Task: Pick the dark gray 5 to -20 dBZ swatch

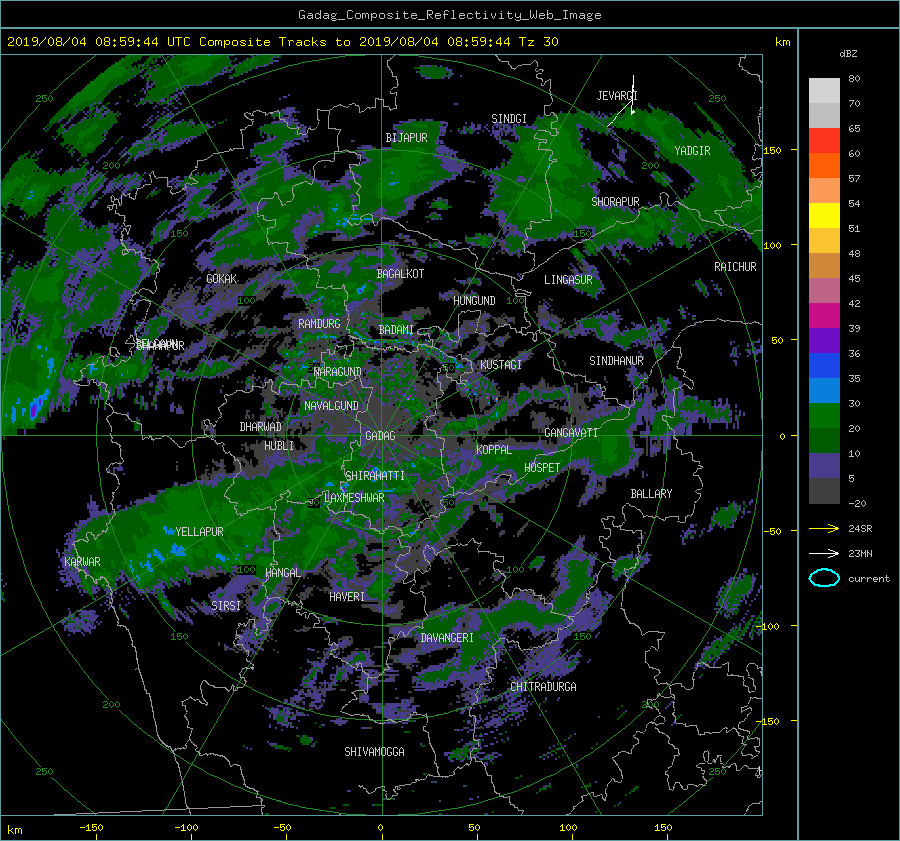Action: coord(824,491)
